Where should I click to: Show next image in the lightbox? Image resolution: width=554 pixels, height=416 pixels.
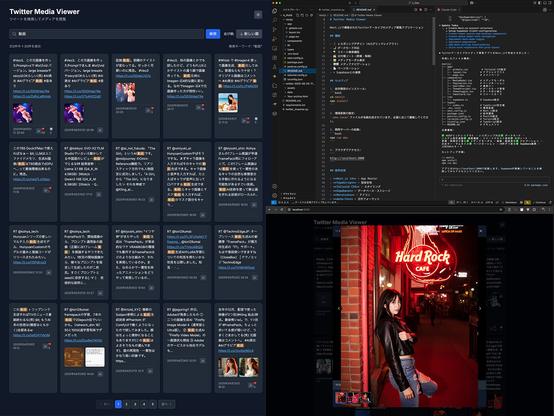click(x=480, y=308)
